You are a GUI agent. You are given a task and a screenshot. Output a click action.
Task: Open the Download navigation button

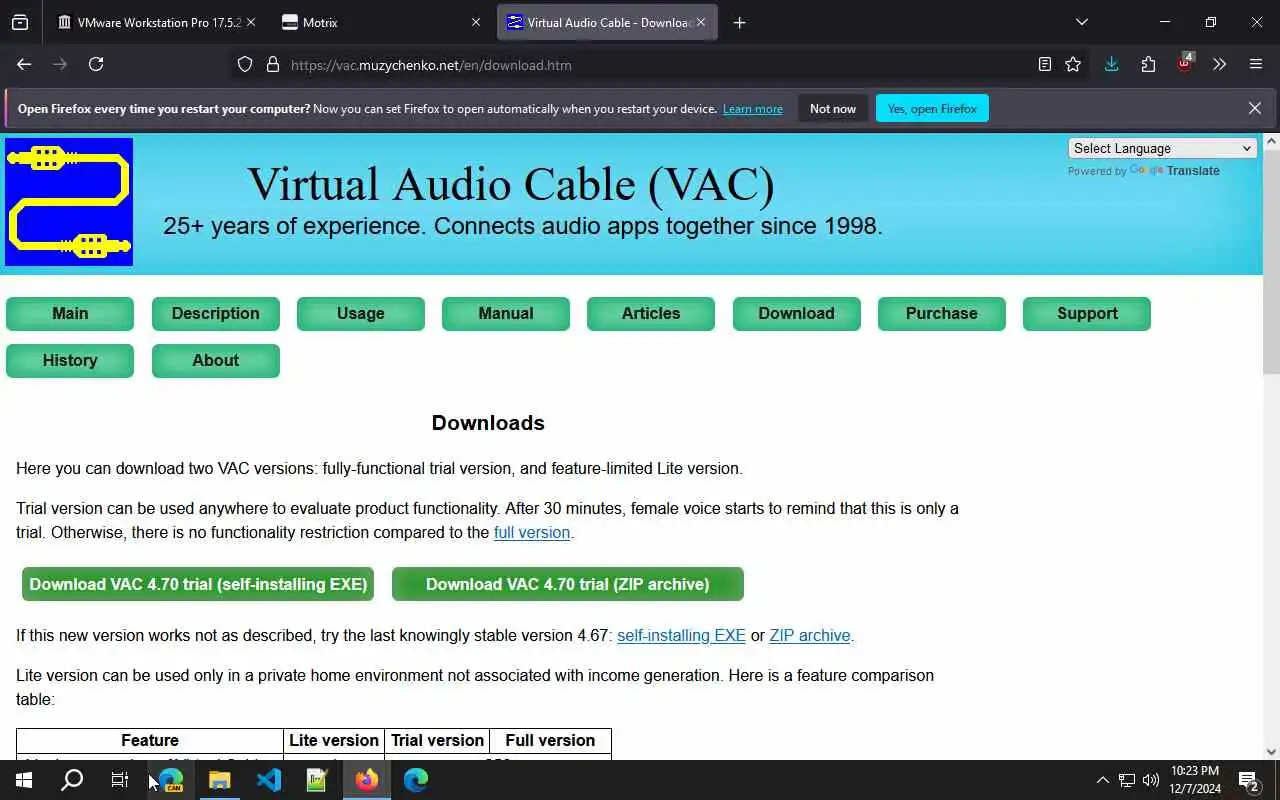click(x=797, y=313)
